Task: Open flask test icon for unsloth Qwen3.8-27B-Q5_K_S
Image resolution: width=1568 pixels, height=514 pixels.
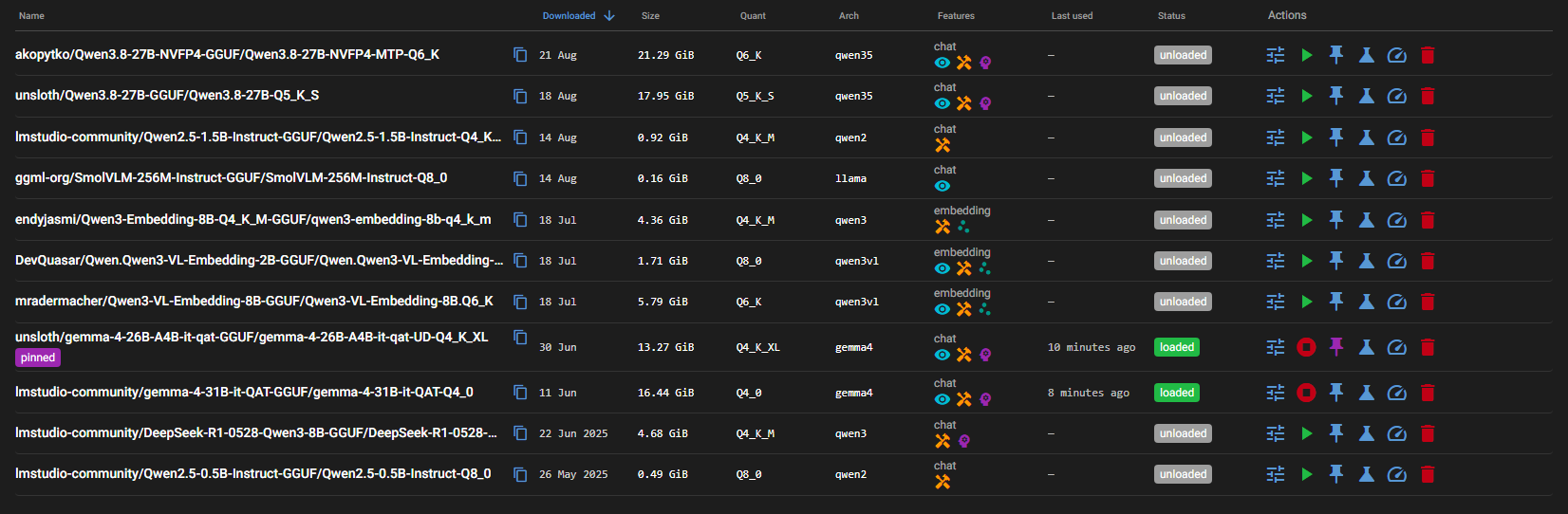Action: tap(1367, 96)
